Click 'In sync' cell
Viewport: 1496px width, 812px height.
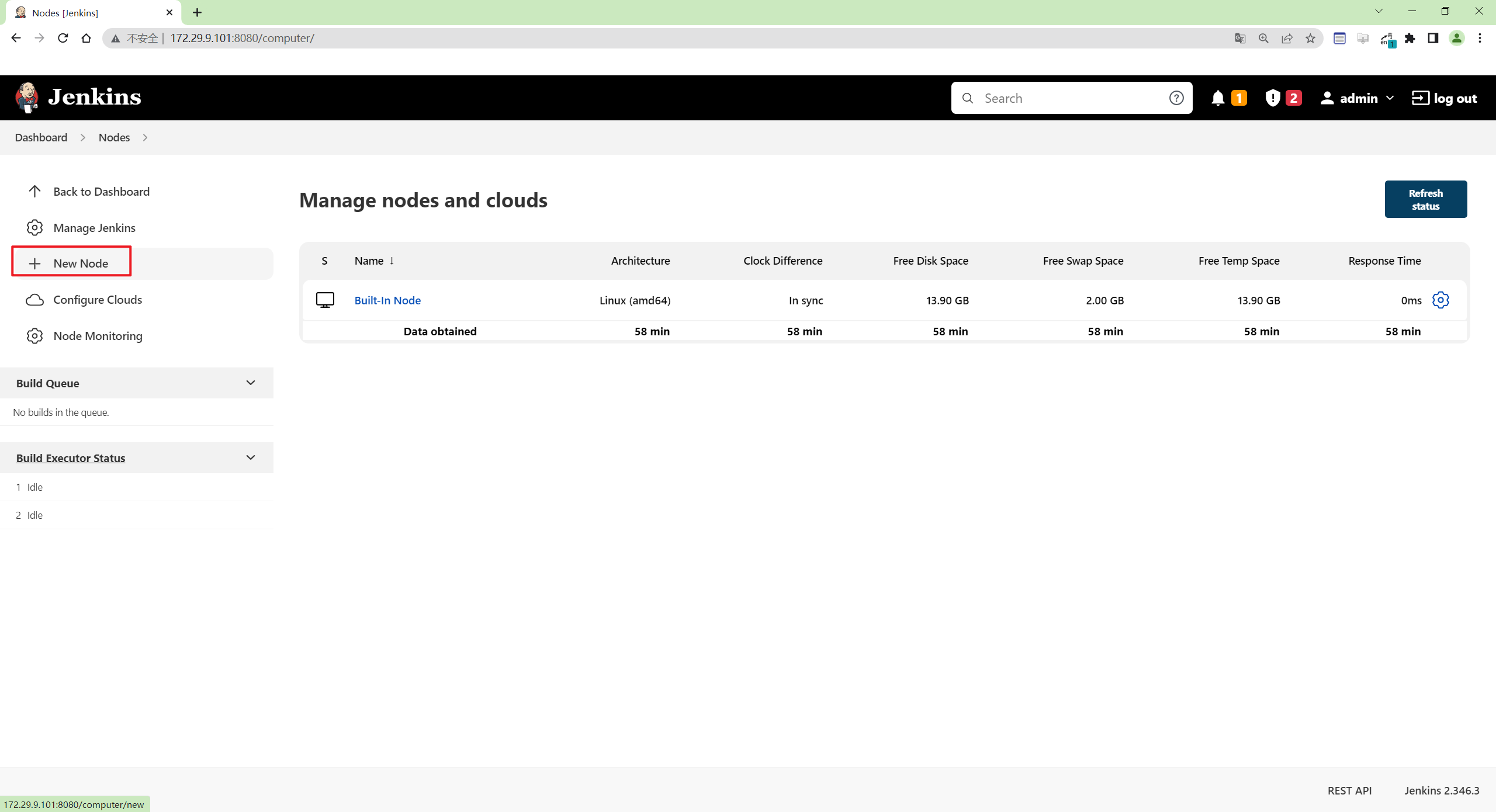(806, 300)
